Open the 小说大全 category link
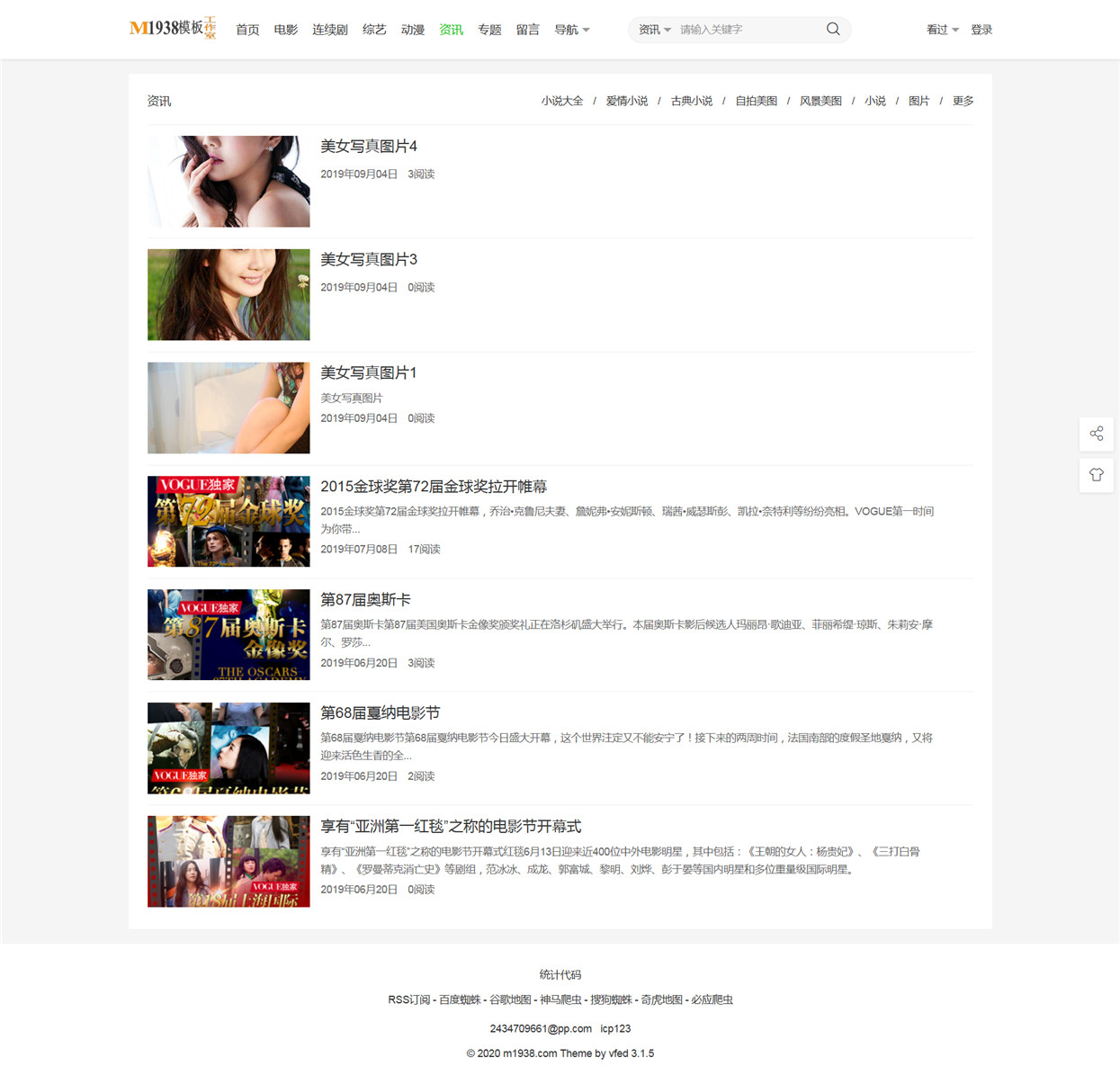Viewport: 1120px width, 1084px height. pyautogui.click(x=562, y=101)
